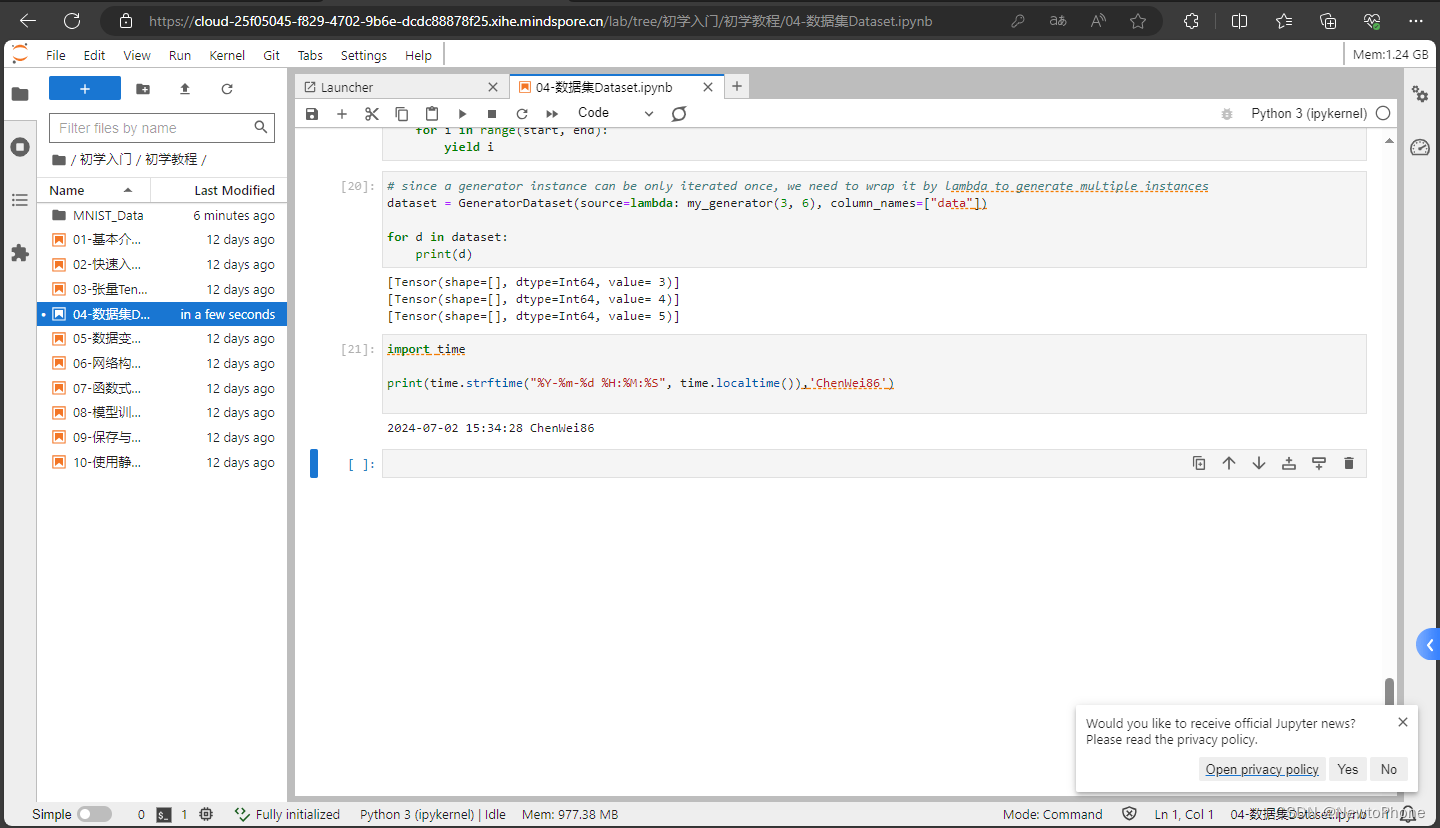This screenshot has height=828, width=1440.
Task: Move the active cell down
Action: tap(1259, 463)
